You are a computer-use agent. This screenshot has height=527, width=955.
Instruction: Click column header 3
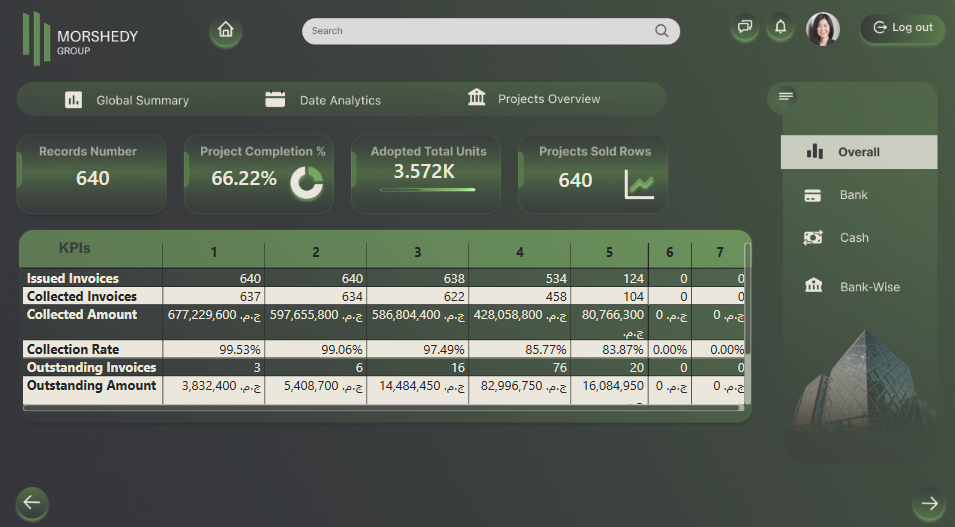click(x=417, y=252)
